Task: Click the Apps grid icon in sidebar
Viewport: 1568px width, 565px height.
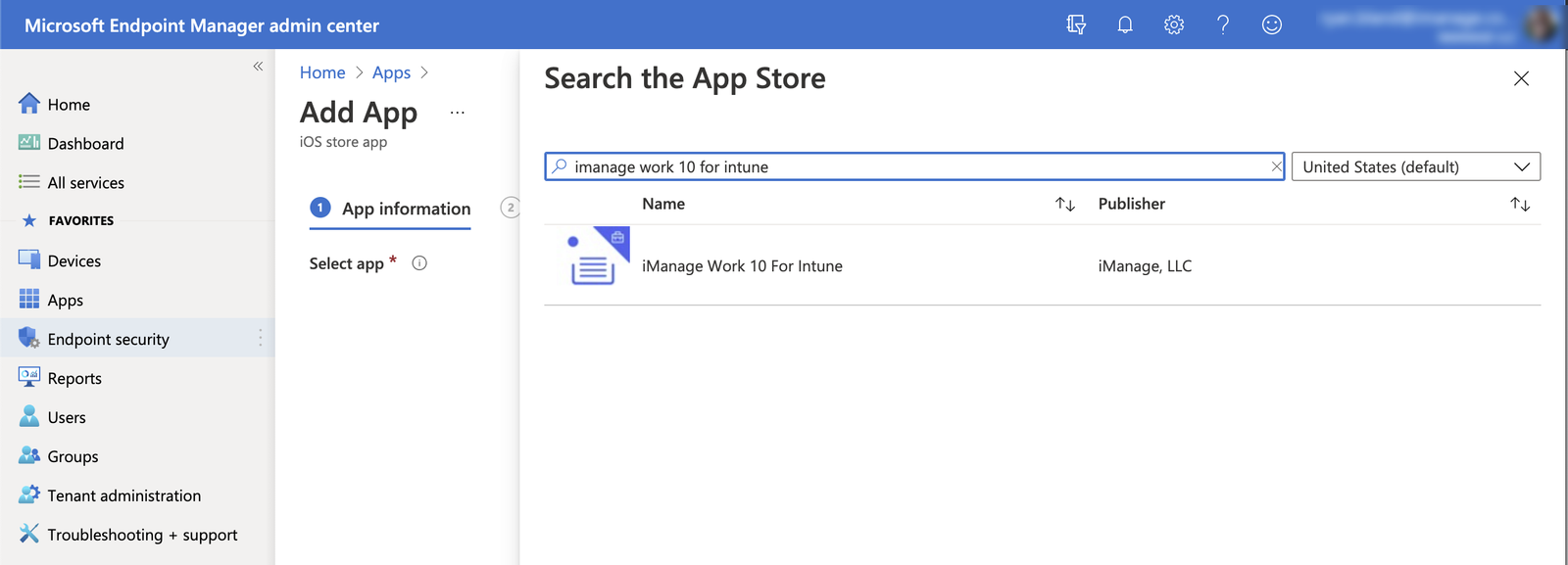Action: [29, 300]
